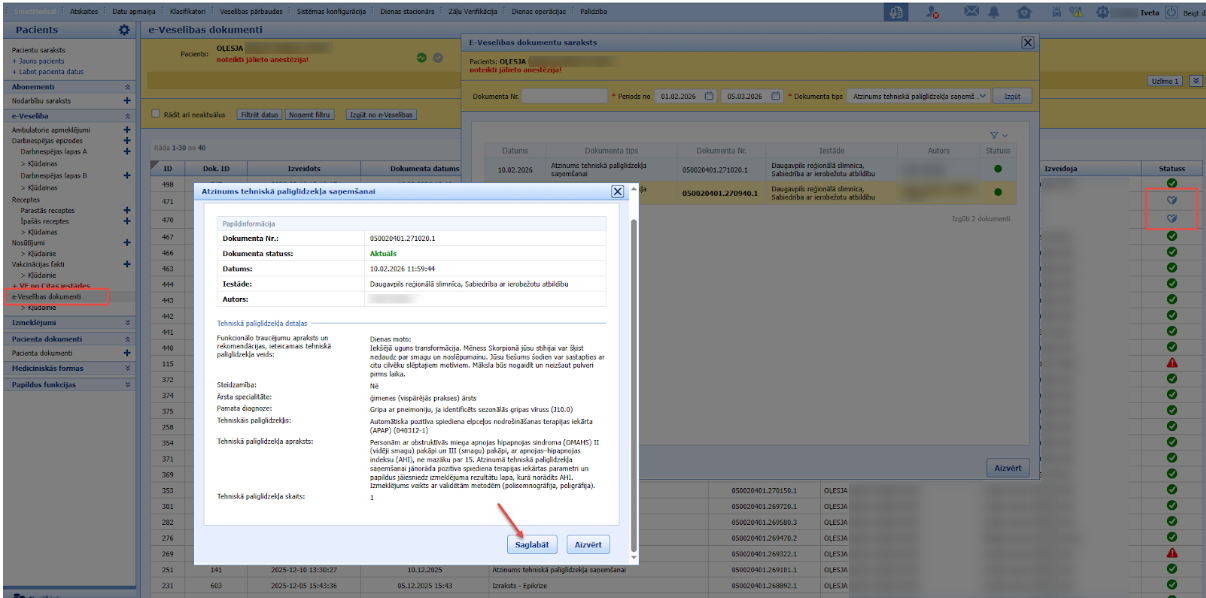The height and width of the screenshot is (598, 1206).
Task: Click filter funnel icon in document list
Action: coord(994,135)
